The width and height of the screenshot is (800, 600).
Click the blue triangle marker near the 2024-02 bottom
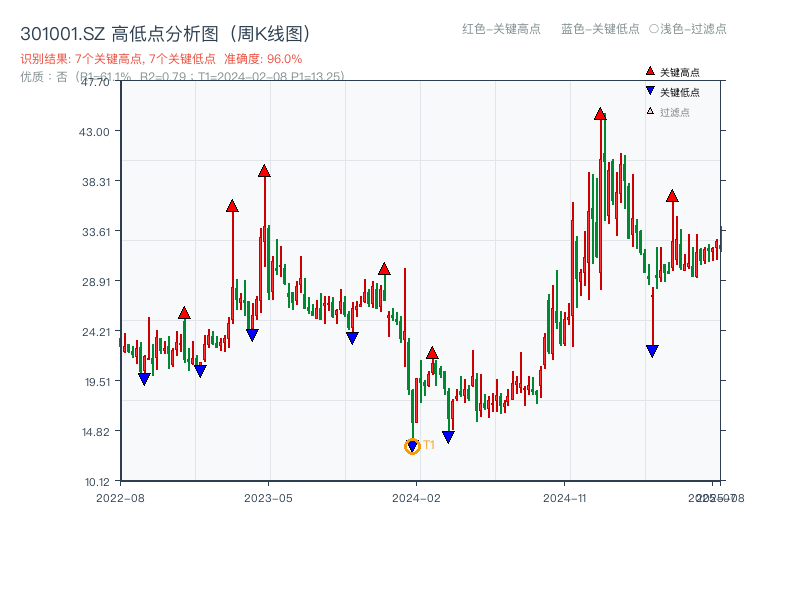(x=448, y=434)
